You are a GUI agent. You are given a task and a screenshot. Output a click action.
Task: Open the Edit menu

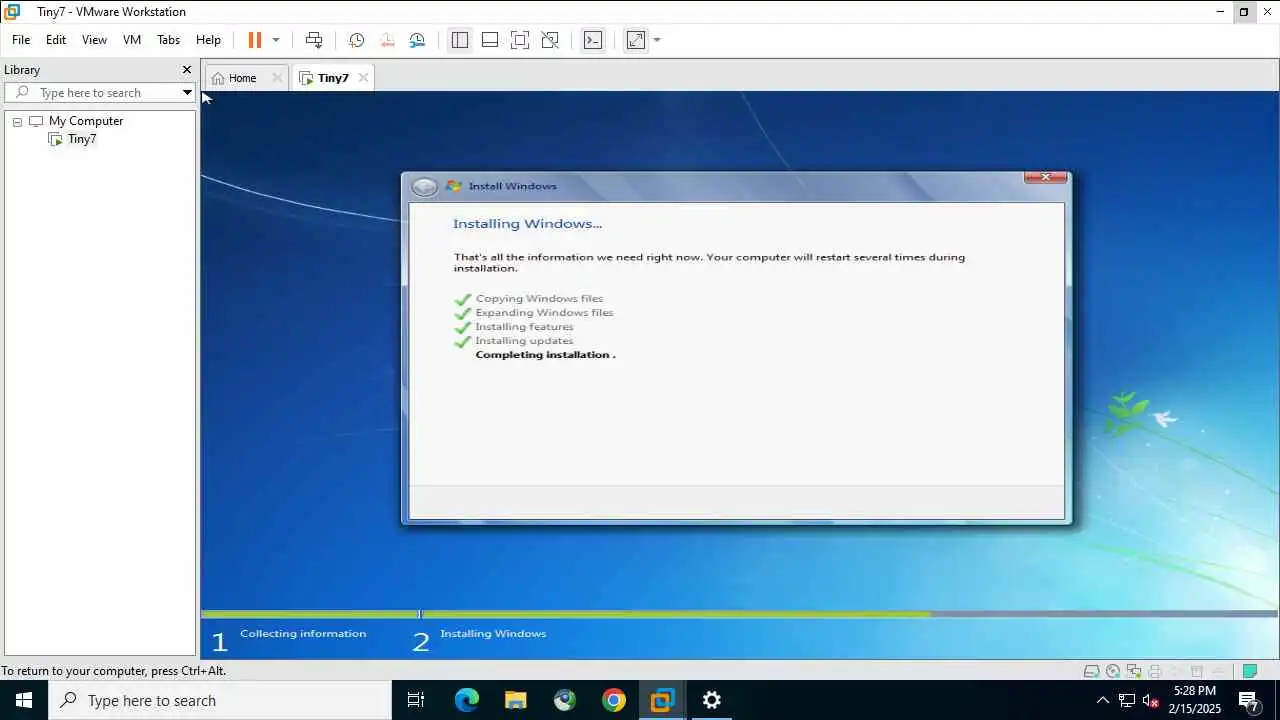click(56, 40)
